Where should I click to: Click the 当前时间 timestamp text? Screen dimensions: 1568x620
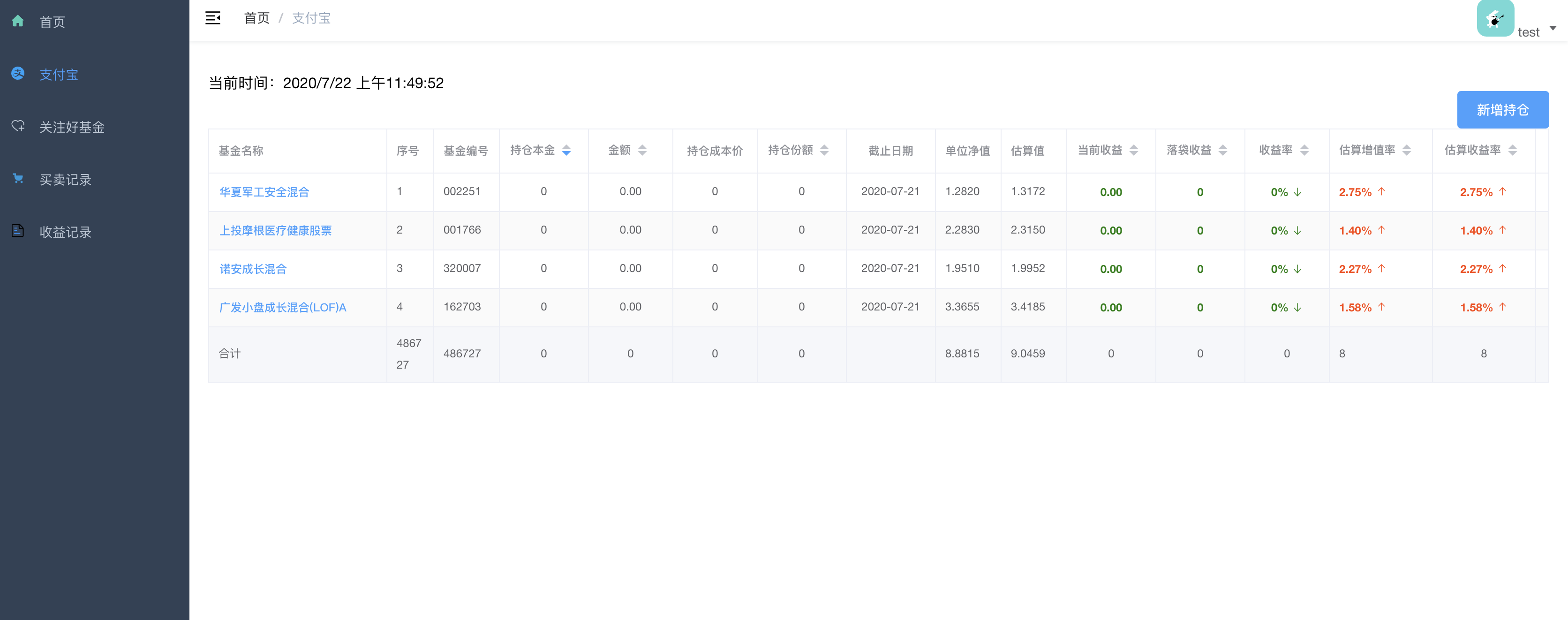[326, 83]
